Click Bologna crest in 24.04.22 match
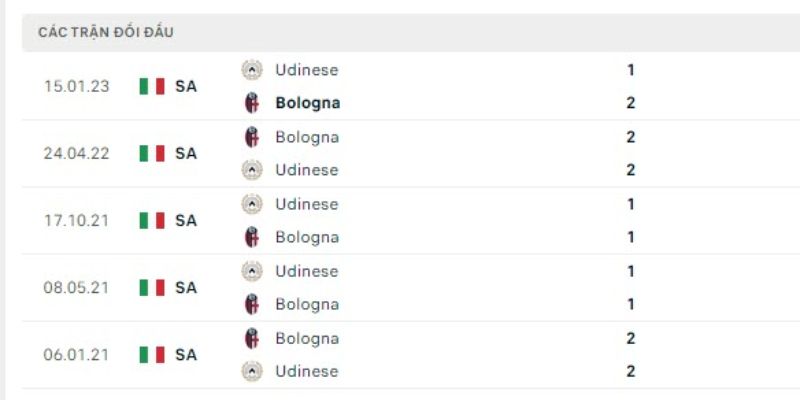Viewport: 800px width, 400px height. [252, 137]
